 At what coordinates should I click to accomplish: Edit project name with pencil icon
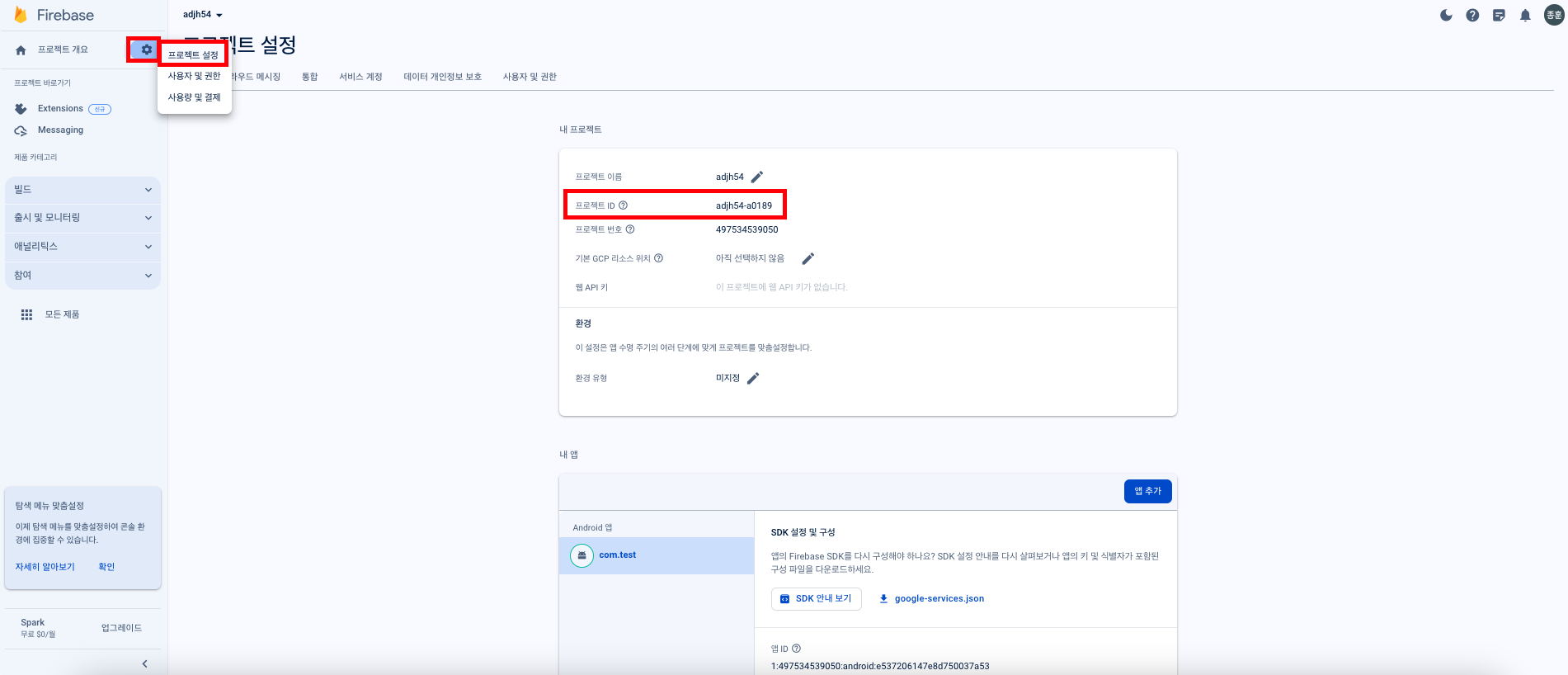757,177
